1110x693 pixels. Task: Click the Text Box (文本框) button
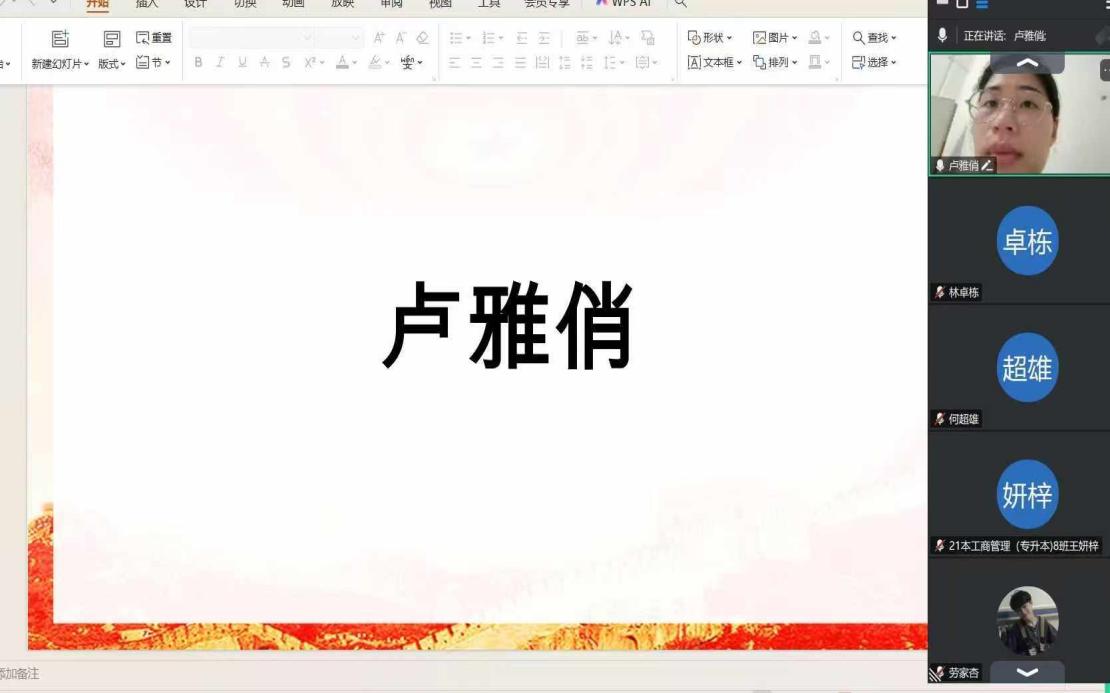[715, 62]
